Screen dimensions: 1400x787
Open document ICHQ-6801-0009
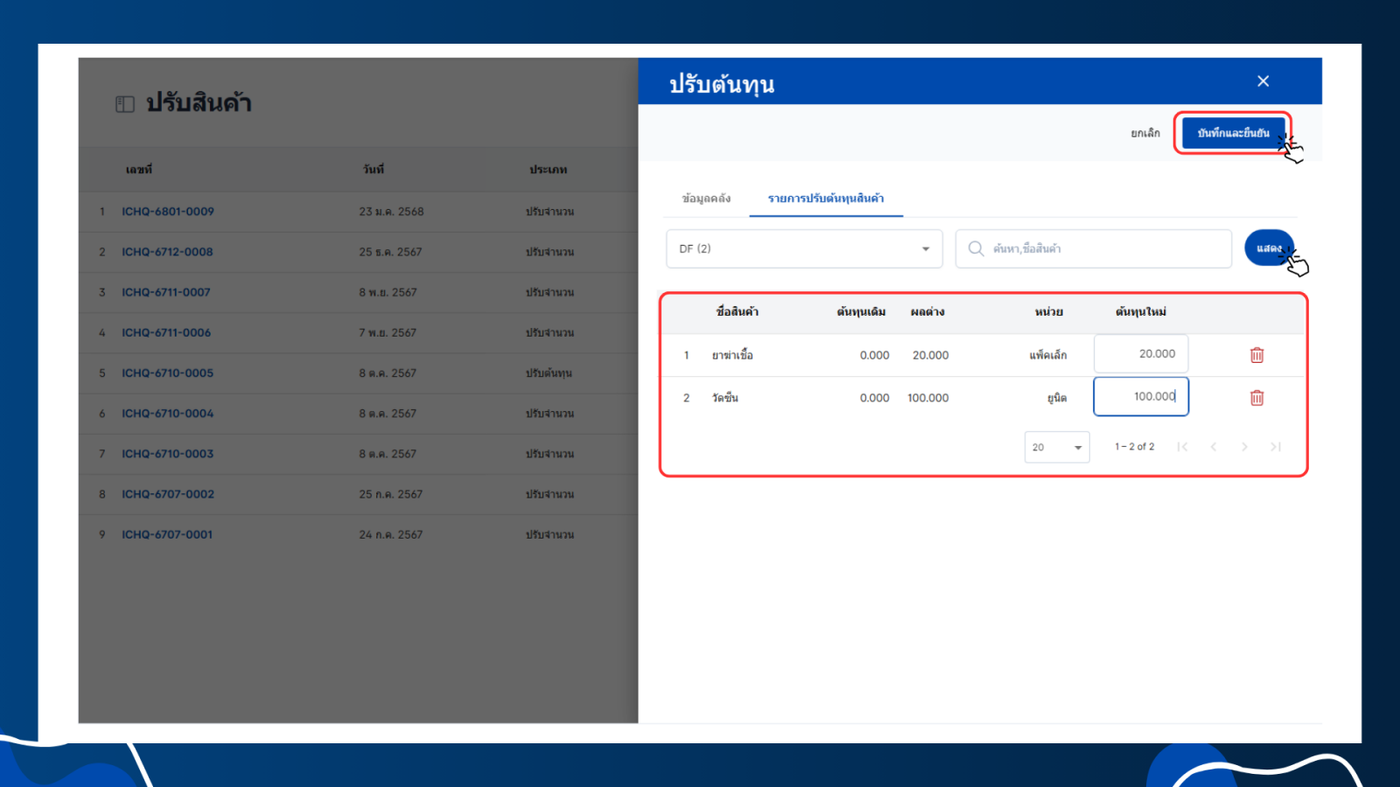coord(168,212)
